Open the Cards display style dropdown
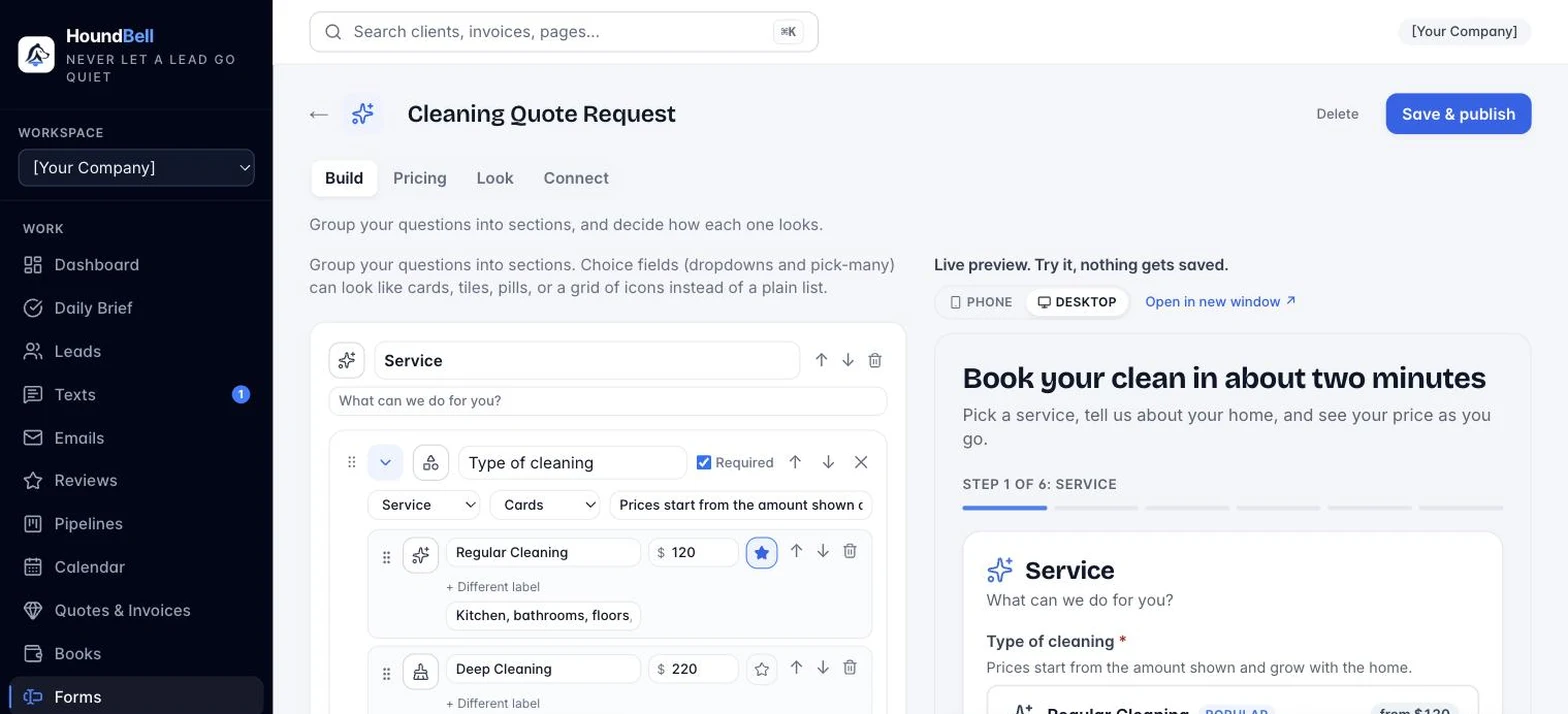Viewport: 1568px width, 714px height. 545,505
